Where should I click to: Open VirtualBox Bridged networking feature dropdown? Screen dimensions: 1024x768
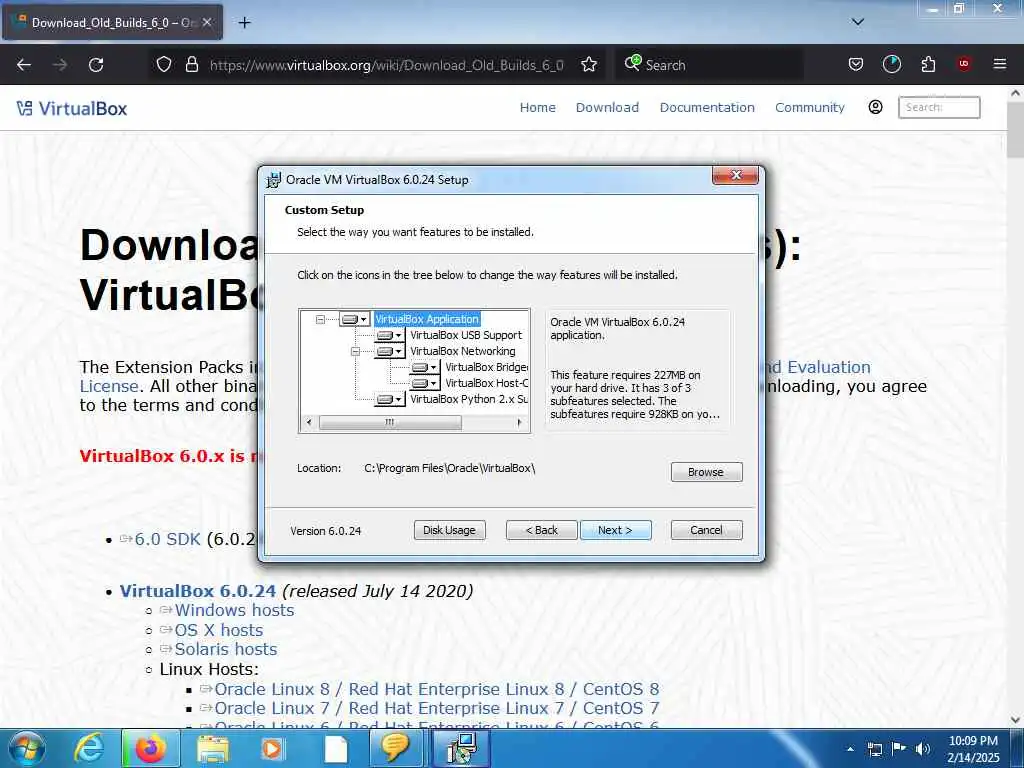[x=425, y=367]
